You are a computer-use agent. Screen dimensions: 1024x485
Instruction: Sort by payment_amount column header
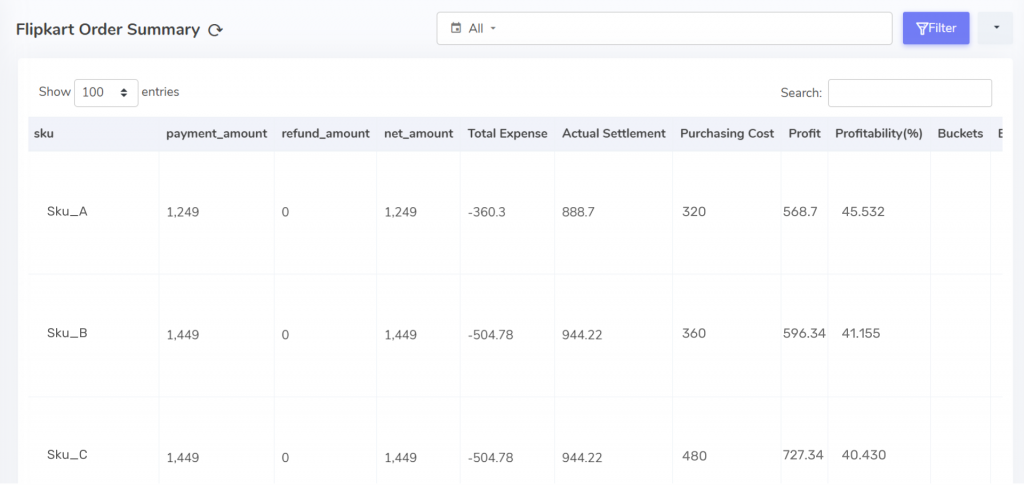[217, 134]
